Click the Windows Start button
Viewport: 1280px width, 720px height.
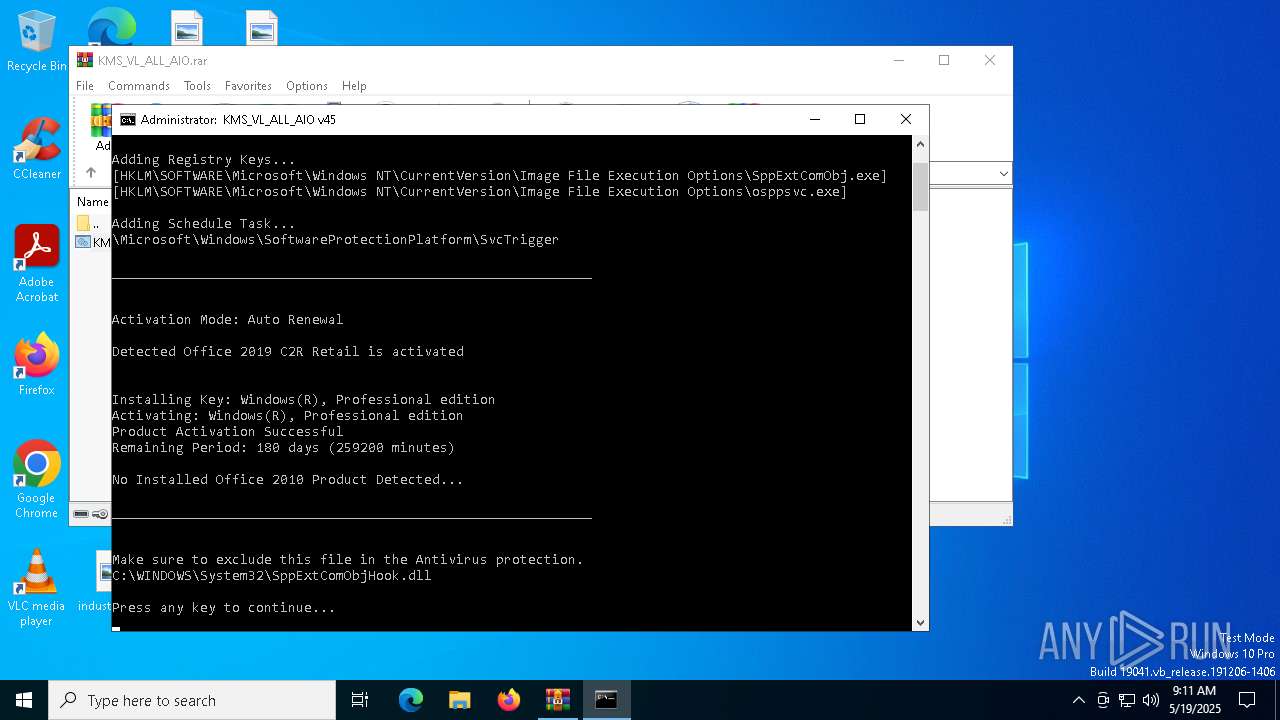coord(24,700)
